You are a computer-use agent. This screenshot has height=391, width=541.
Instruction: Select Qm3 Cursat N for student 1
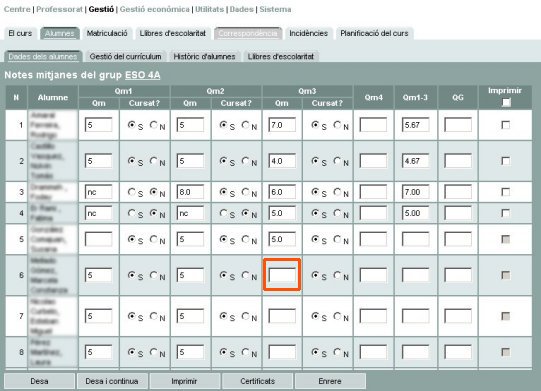pos(337,125)
